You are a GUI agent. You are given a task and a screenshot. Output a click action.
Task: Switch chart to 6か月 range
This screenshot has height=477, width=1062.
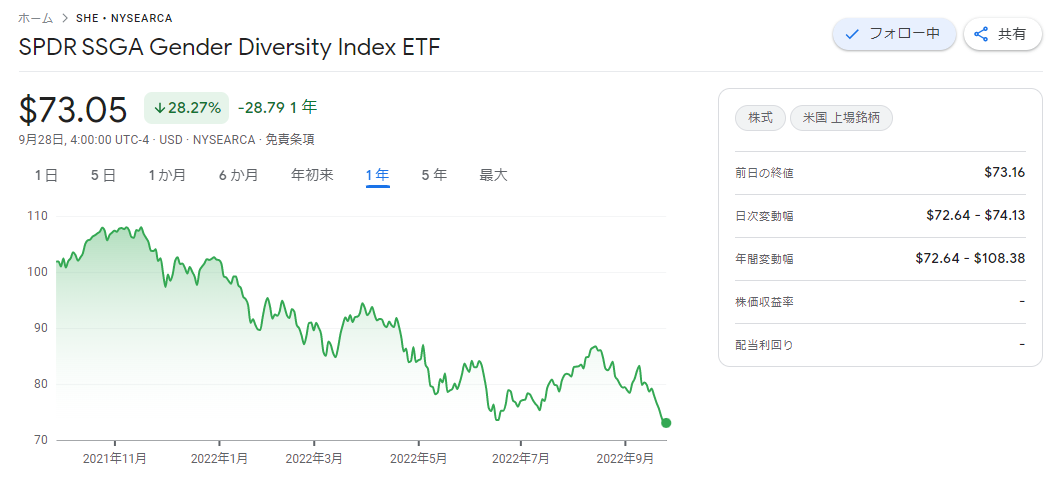pos(238,175)
